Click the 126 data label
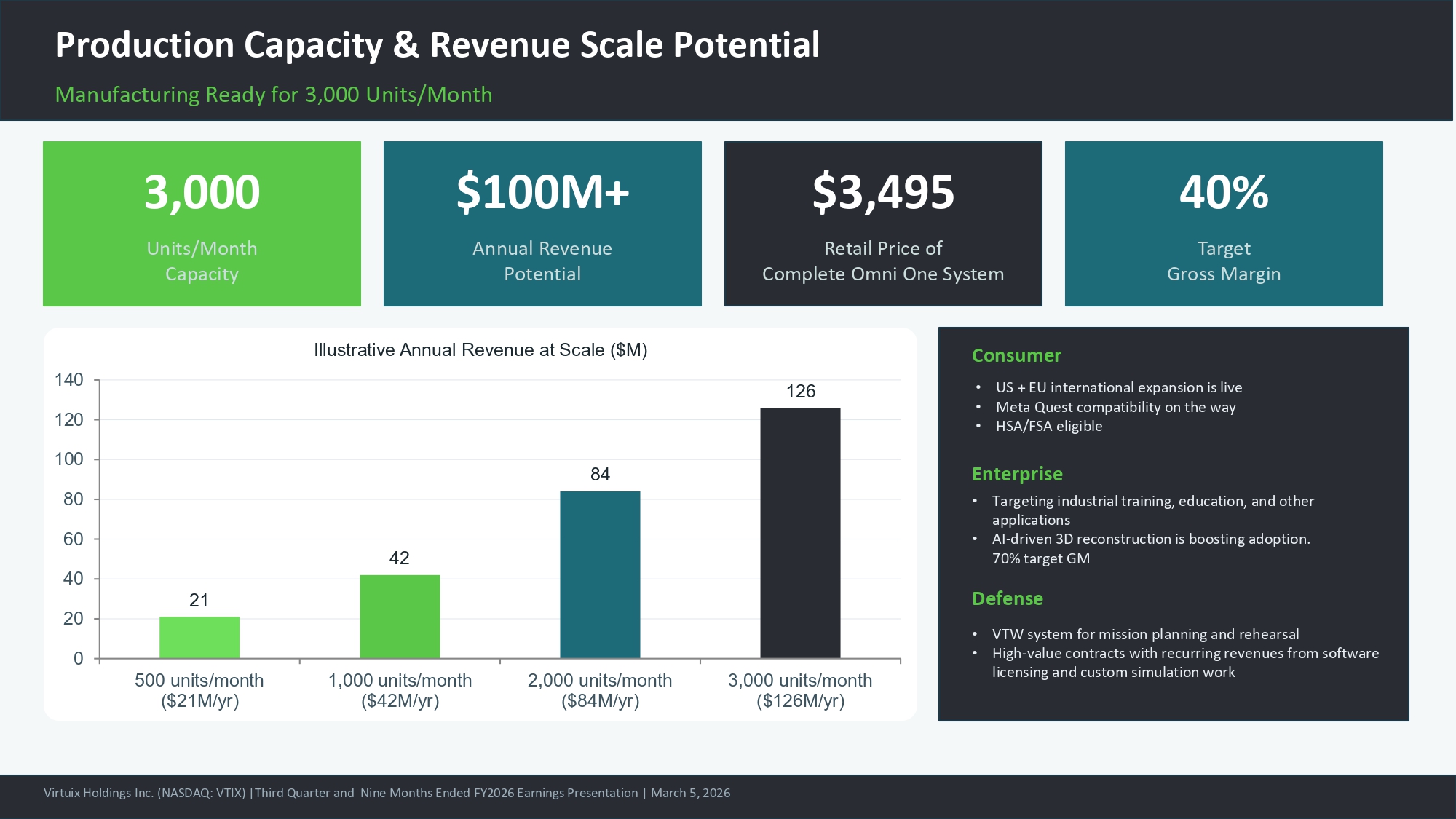Viewport: 1456px width, 819px height. [800, 392]
